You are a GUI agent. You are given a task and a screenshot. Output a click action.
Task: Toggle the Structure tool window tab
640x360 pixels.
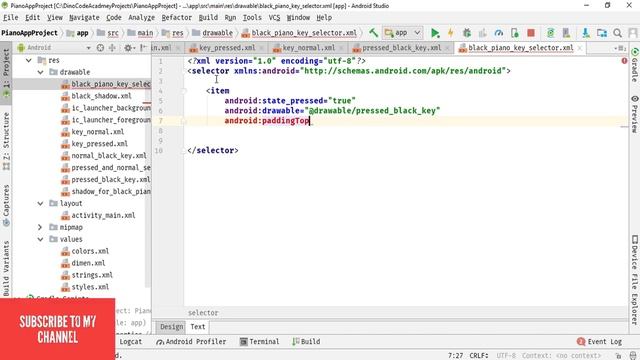click(x=6, y=141)
